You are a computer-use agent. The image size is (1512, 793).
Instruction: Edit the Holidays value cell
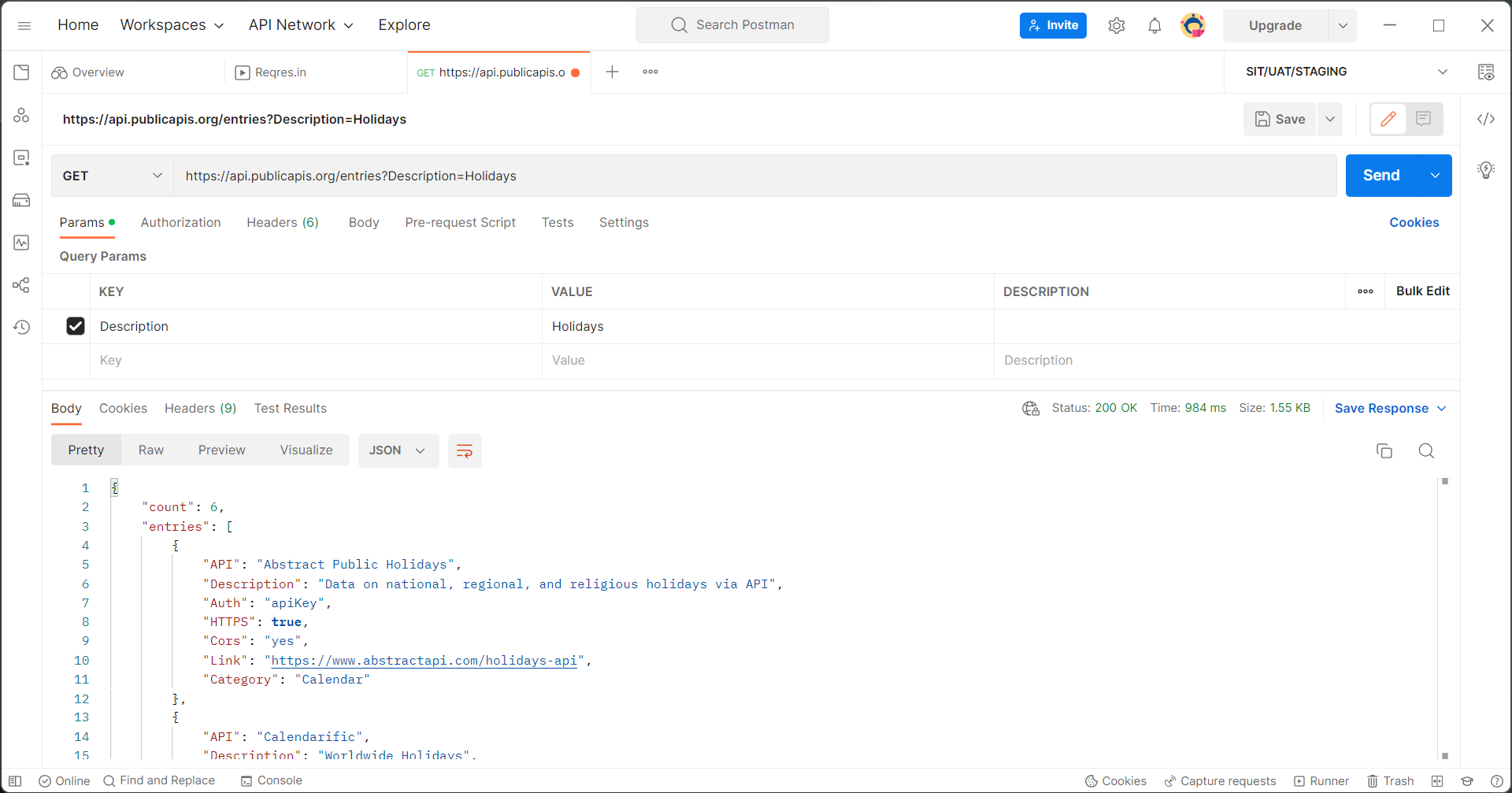[768, 326]
